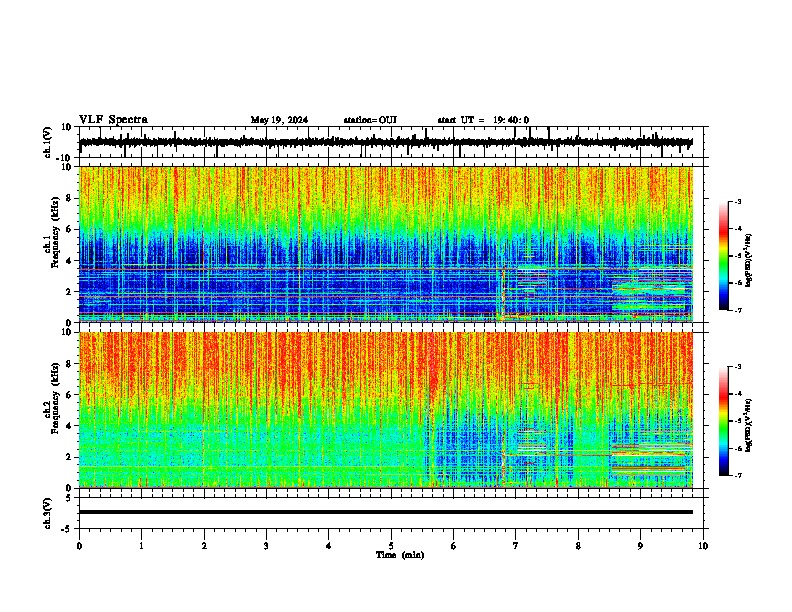Click the "ch.1(V)" waveform axis label
The height and width of the screenshot is (612, 792).
tap(48, 142)
